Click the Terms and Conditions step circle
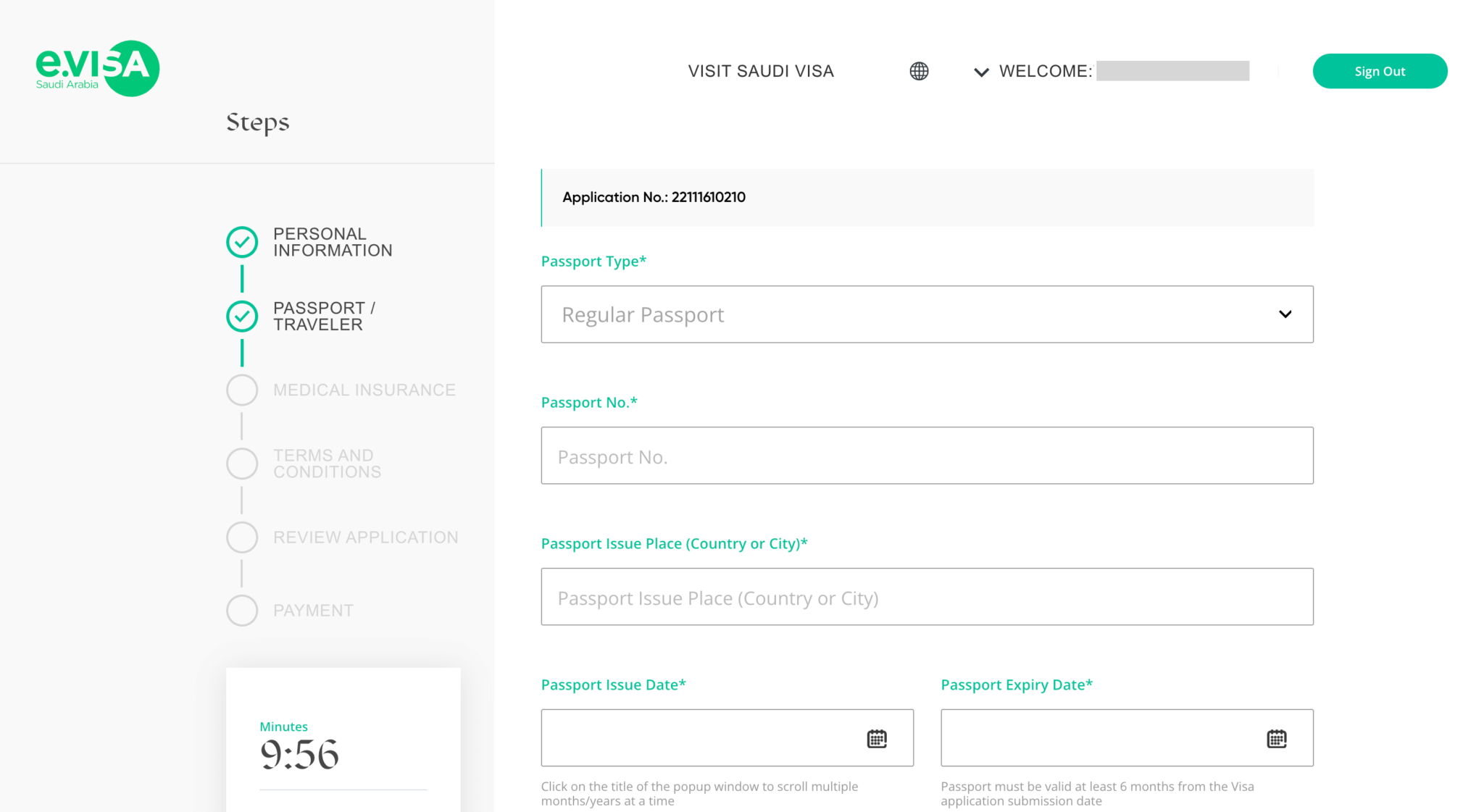 click(x=242, y=464)
